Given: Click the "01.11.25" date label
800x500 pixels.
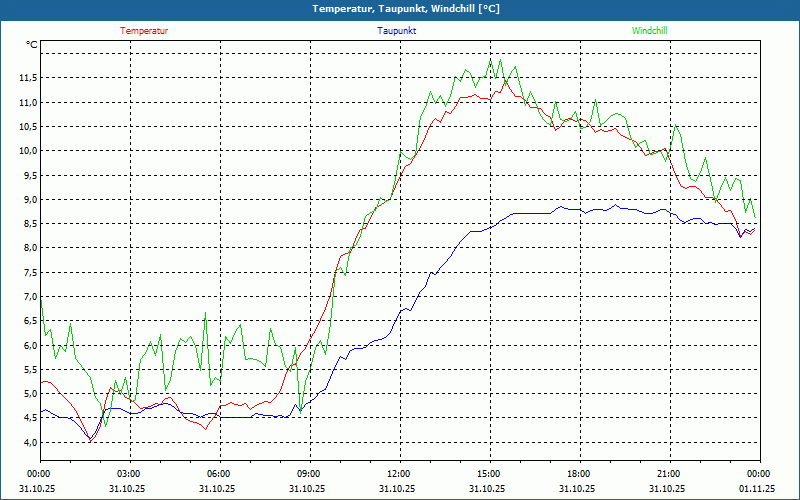Looking at the screenshot, I should pos(757,488).
